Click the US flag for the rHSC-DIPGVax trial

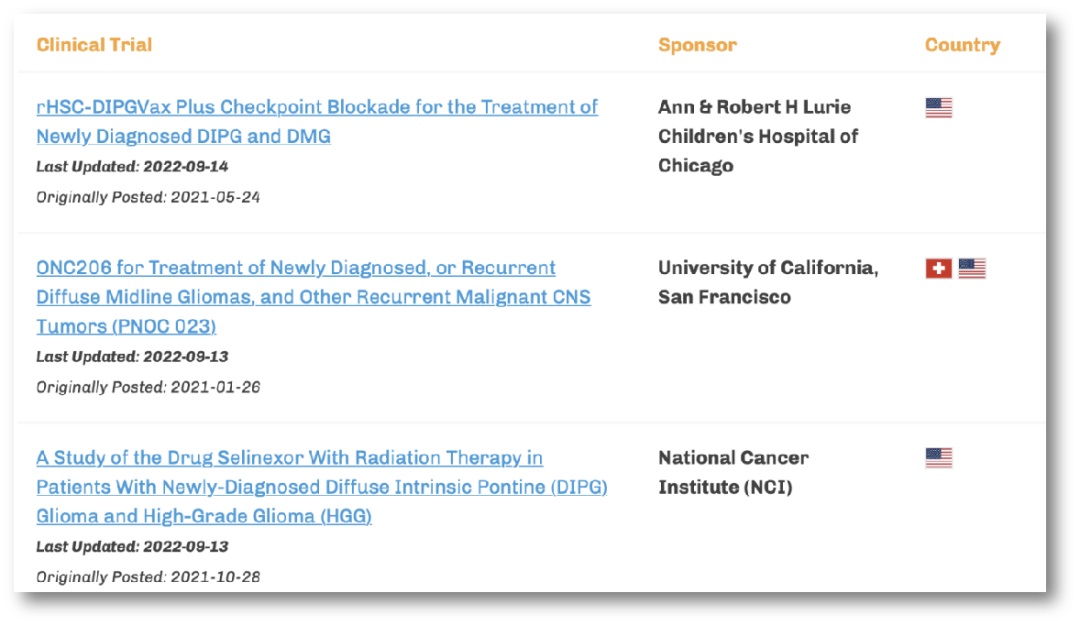click(938, 108)
